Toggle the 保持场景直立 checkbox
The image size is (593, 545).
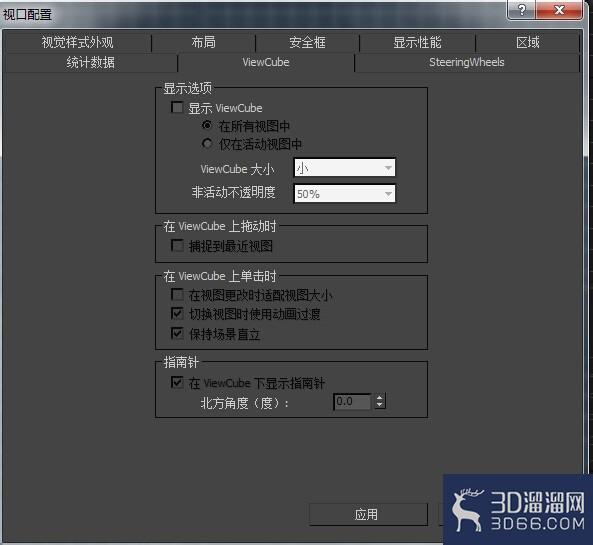coord(177,333)
